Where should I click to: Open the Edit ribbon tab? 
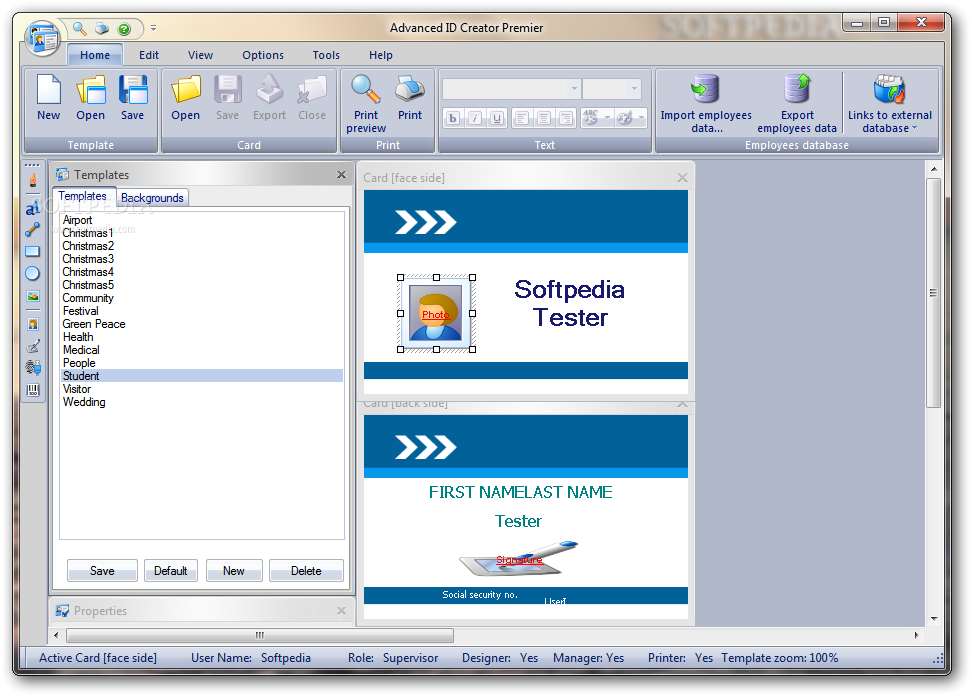149,55
